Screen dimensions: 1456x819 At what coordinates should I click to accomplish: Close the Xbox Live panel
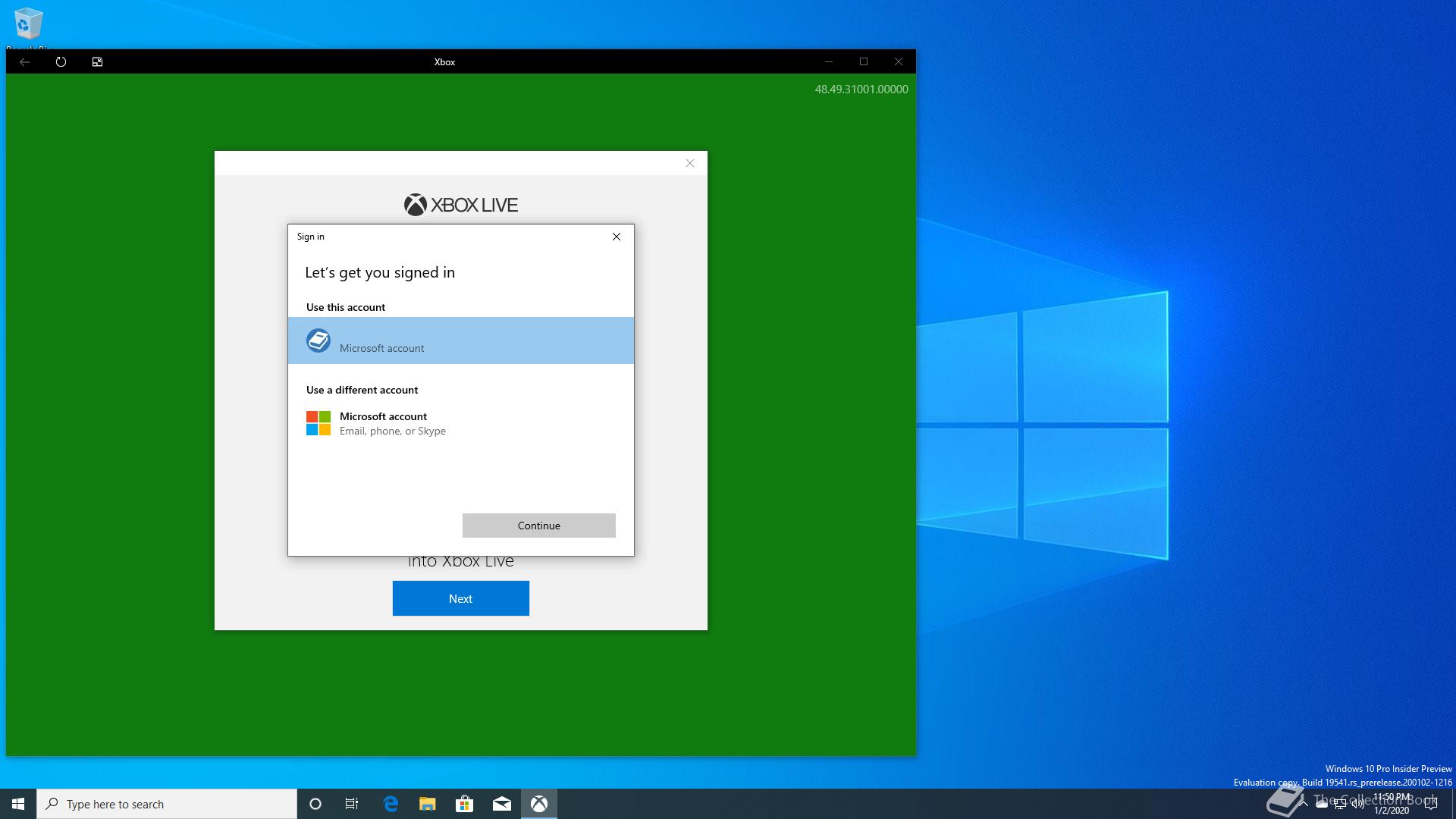(690, 163)
